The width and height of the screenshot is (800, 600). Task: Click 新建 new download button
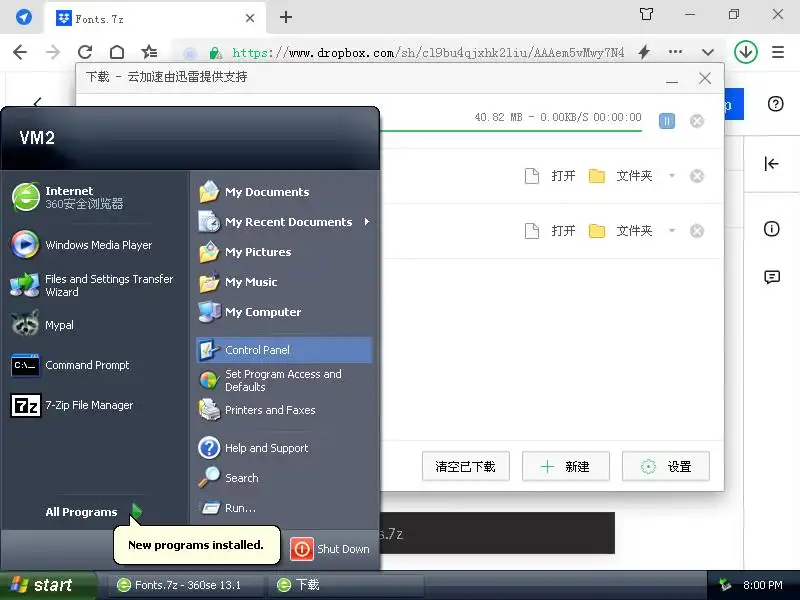565,466
